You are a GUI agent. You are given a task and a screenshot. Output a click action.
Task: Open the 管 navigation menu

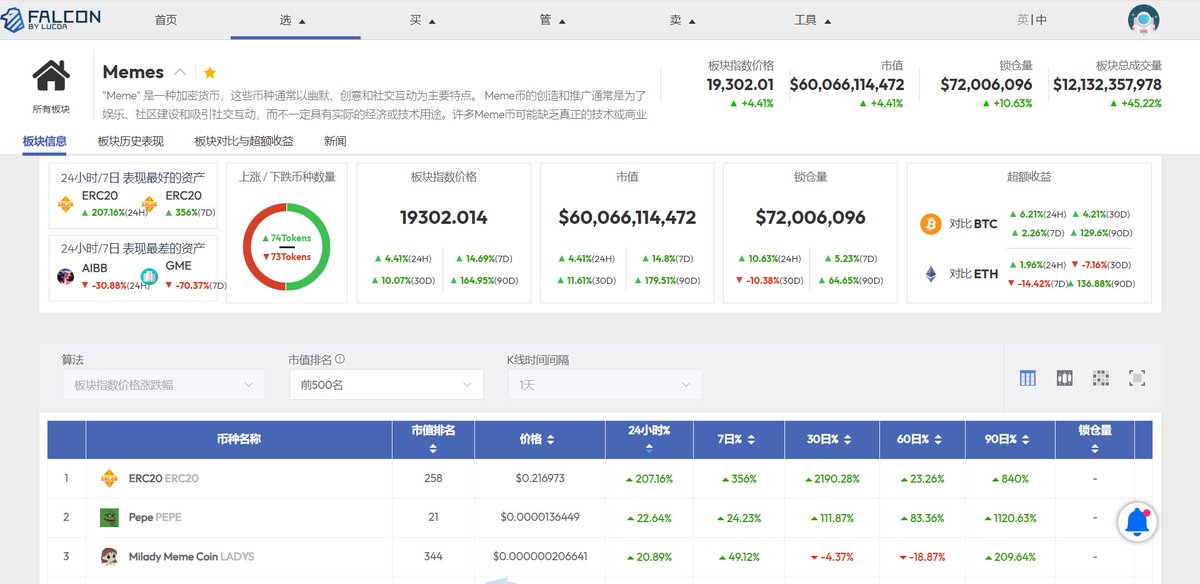[552, 20]
